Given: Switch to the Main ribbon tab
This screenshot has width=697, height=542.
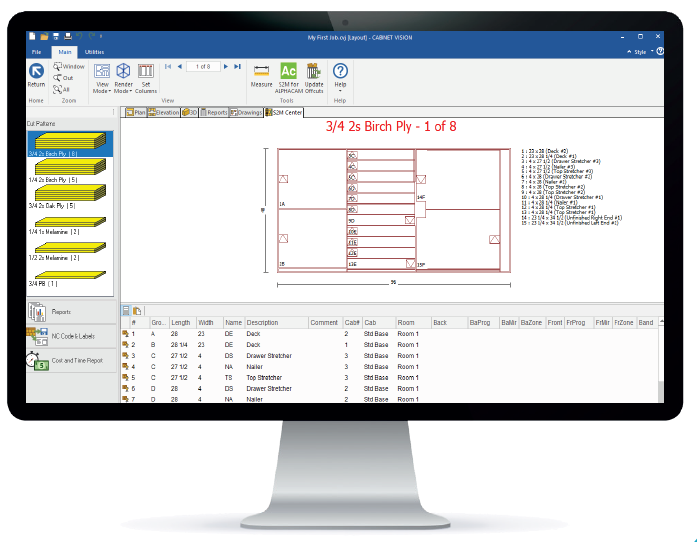Looking at the screenshot, I should [x=65, y=52].
